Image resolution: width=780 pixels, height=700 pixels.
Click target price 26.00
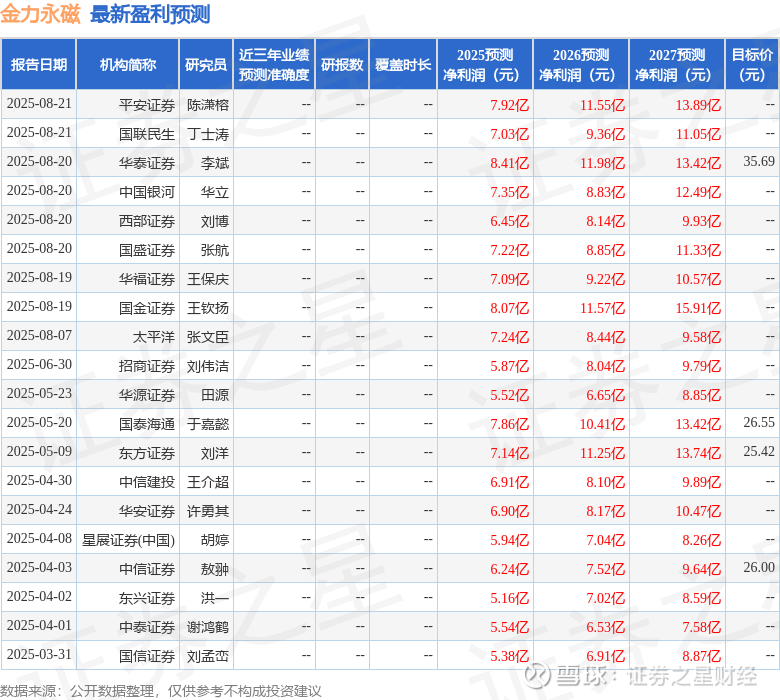759,567
